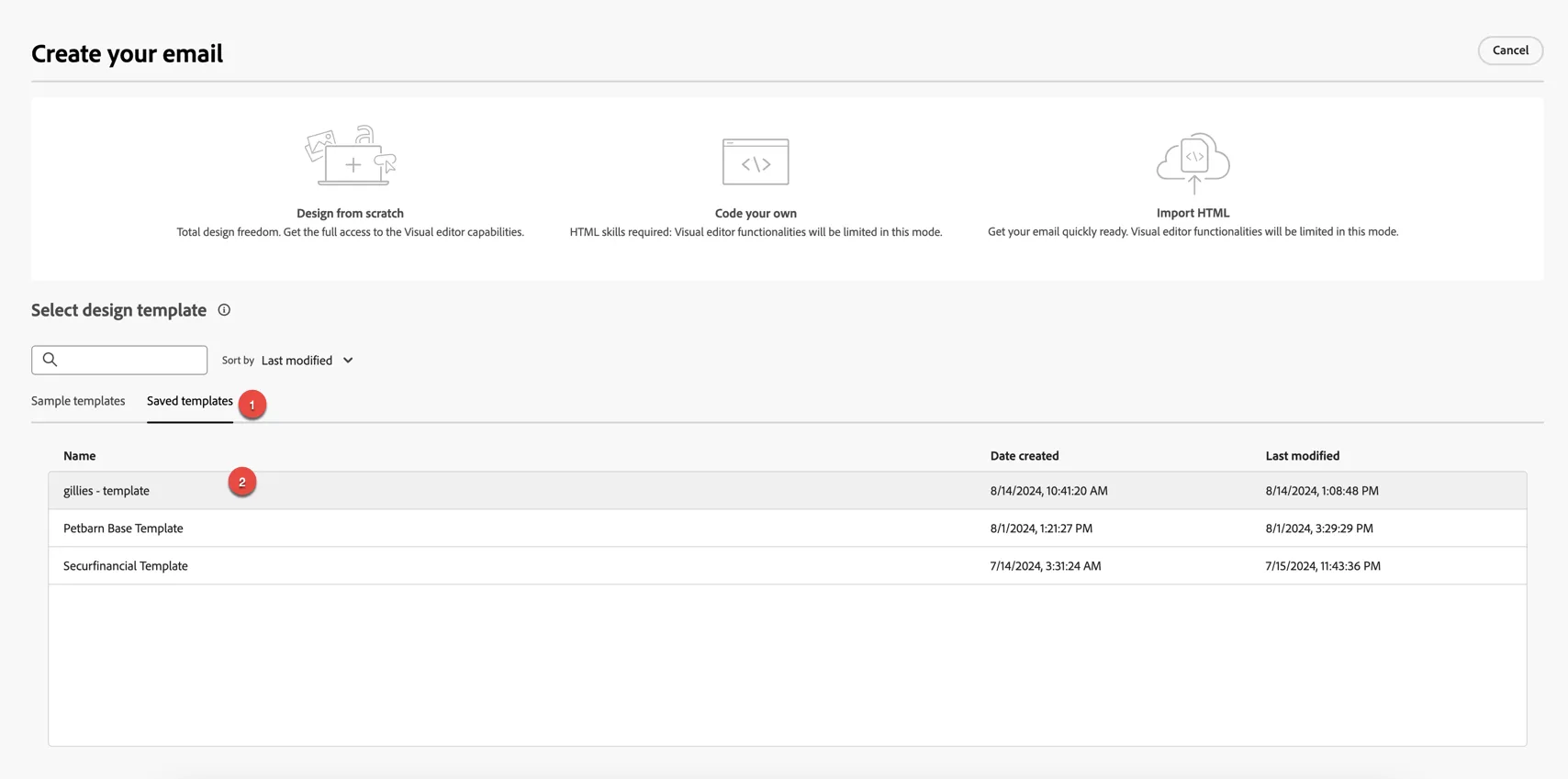
Task: Focus the template search field
Action: [x=119, y=360]
